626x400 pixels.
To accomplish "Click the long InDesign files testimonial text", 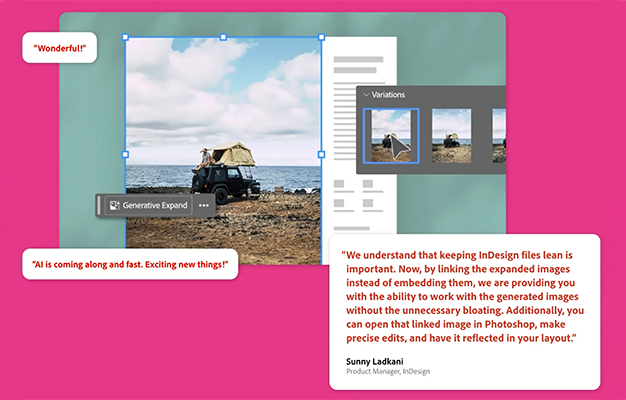I will [463, 297].
